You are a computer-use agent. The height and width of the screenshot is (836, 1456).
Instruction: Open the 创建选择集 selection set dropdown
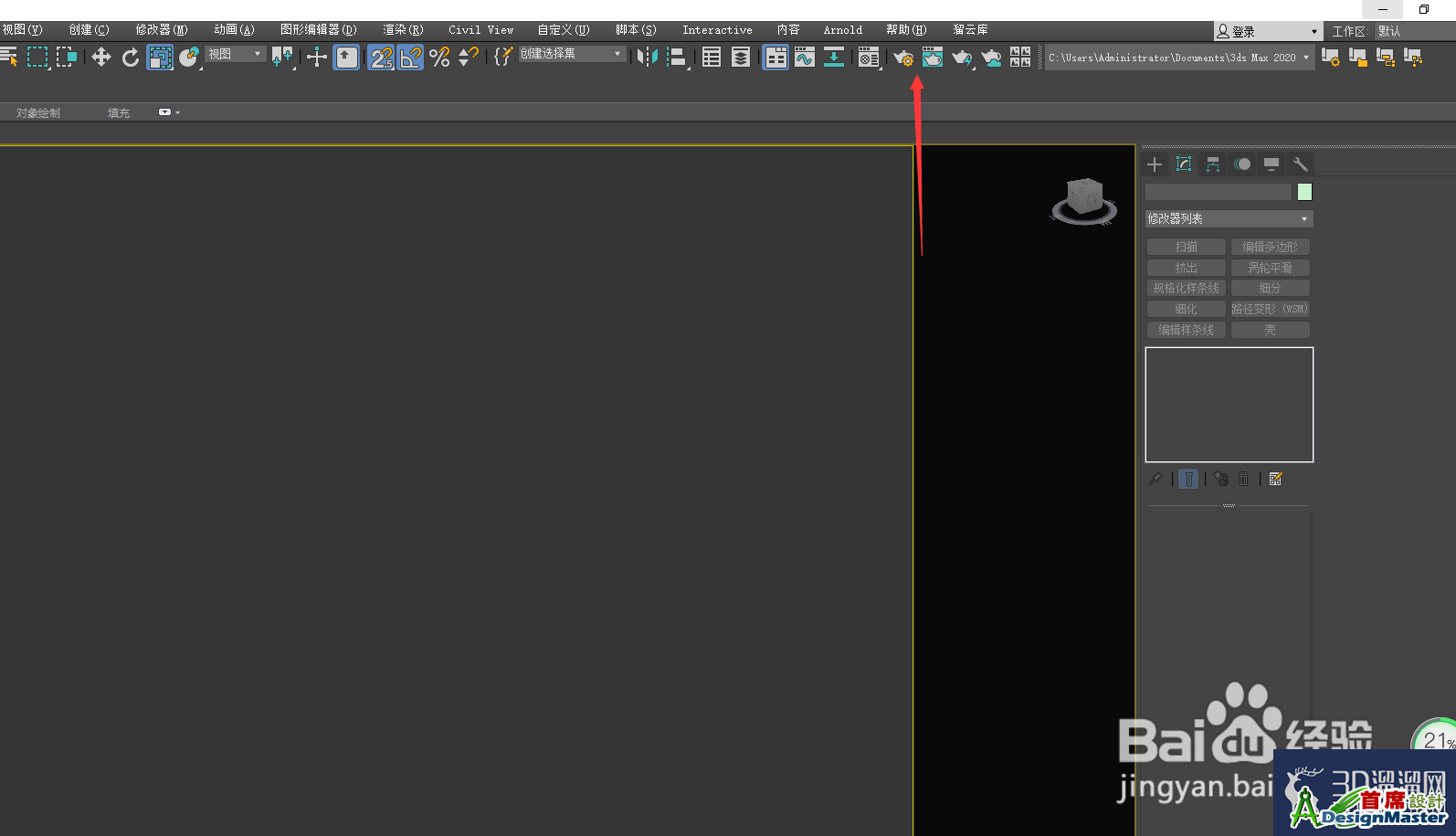point(571,55)
